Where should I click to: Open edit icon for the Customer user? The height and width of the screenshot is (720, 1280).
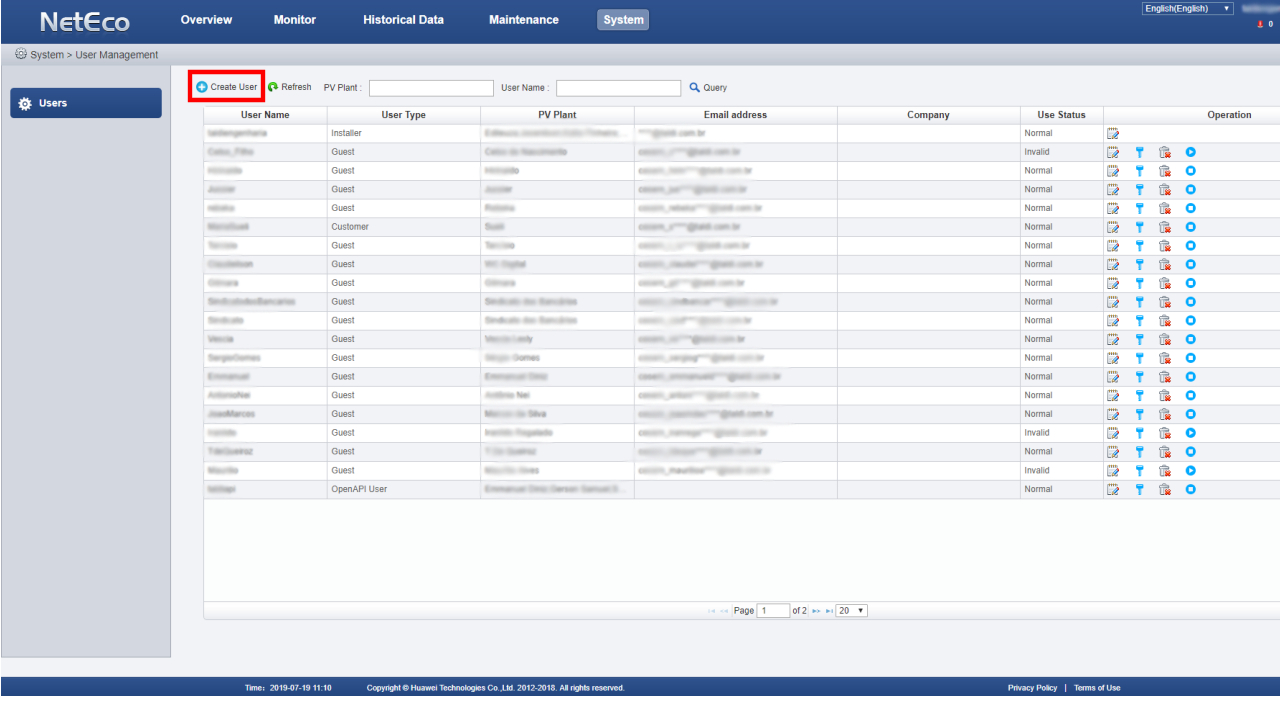point(1112,227)
